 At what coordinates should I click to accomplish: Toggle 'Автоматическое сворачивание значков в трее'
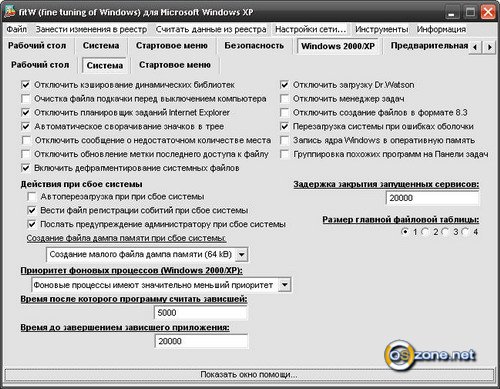26,126
